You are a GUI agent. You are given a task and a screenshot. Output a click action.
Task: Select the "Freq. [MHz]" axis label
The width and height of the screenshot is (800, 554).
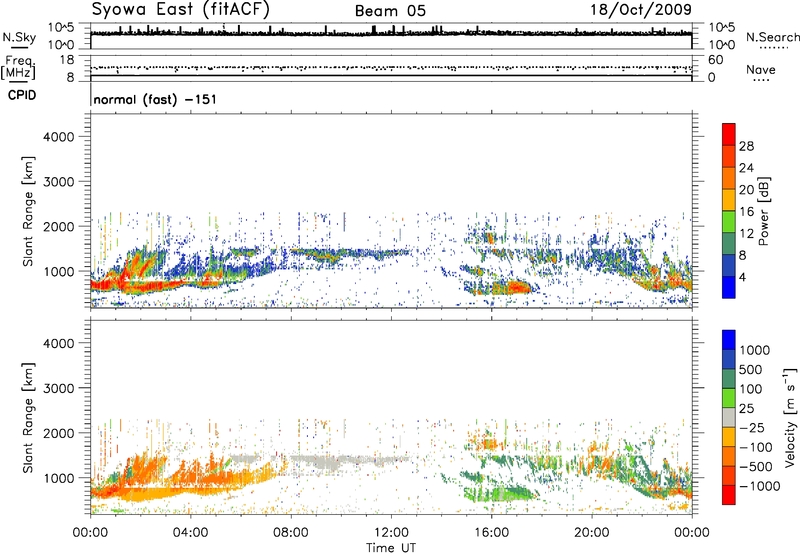[x=18, y=67]
